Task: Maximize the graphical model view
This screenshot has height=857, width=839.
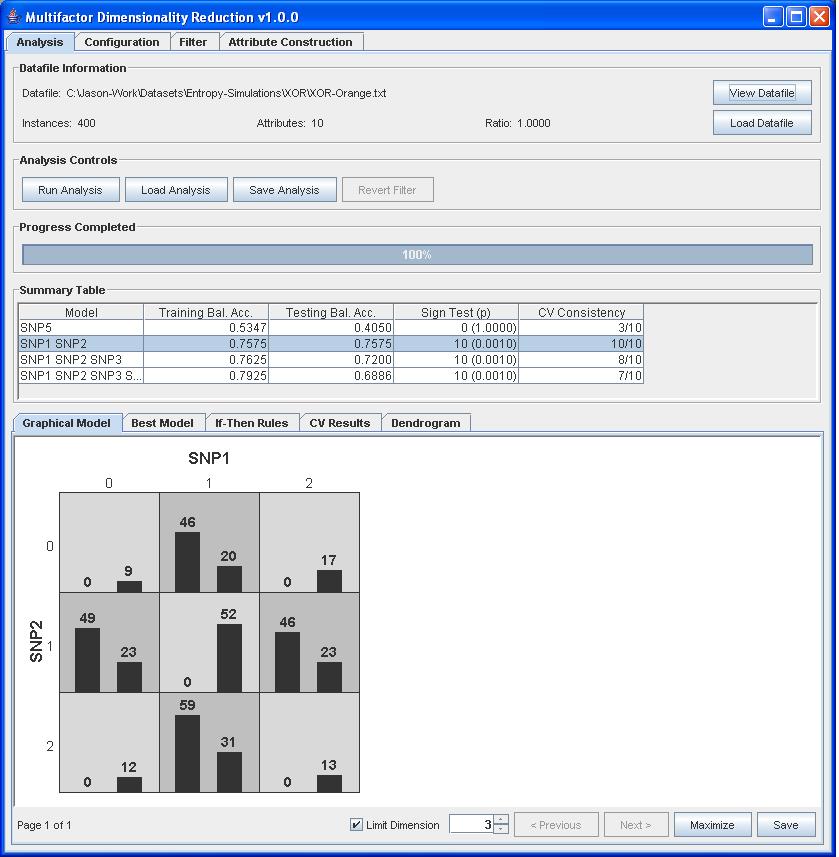Action: tap(712, 825)
